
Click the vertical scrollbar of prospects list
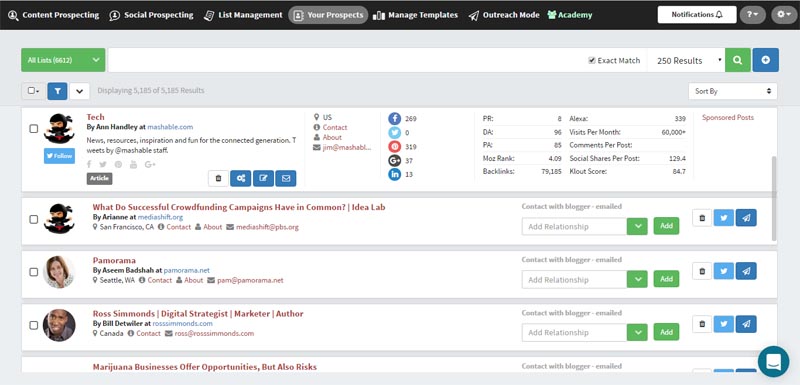pos(774,198)
